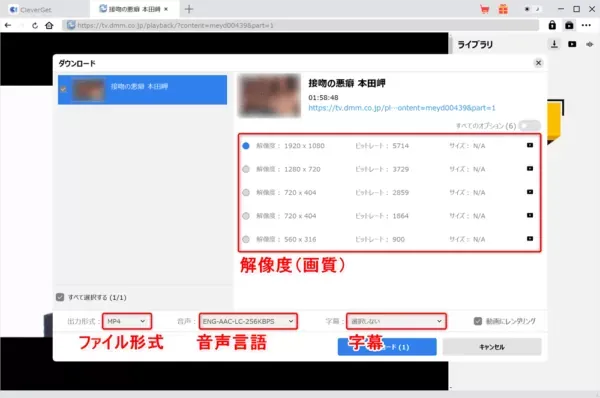Go to home page icon

49,26
